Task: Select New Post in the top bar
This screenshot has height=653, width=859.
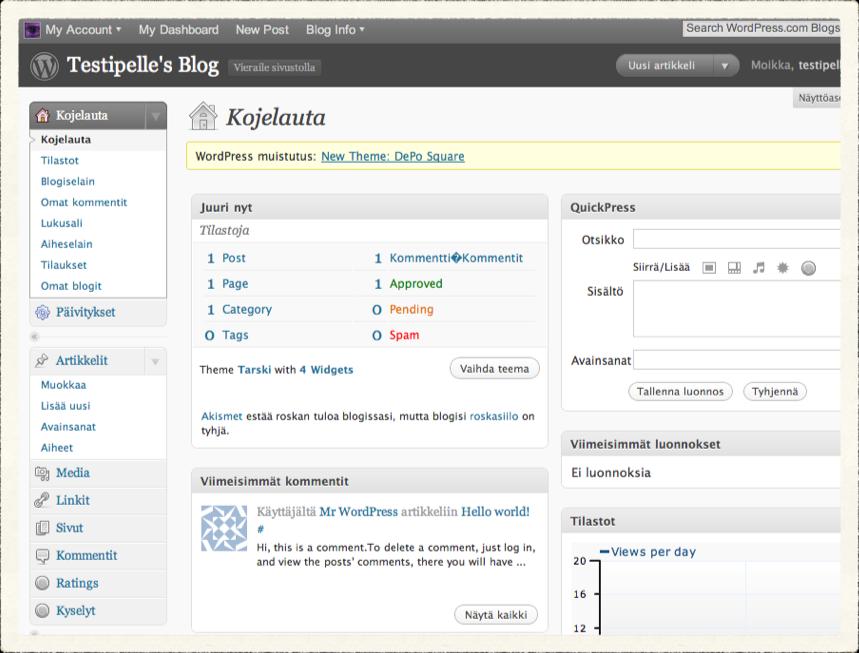Action: click(x=262, y=30)
